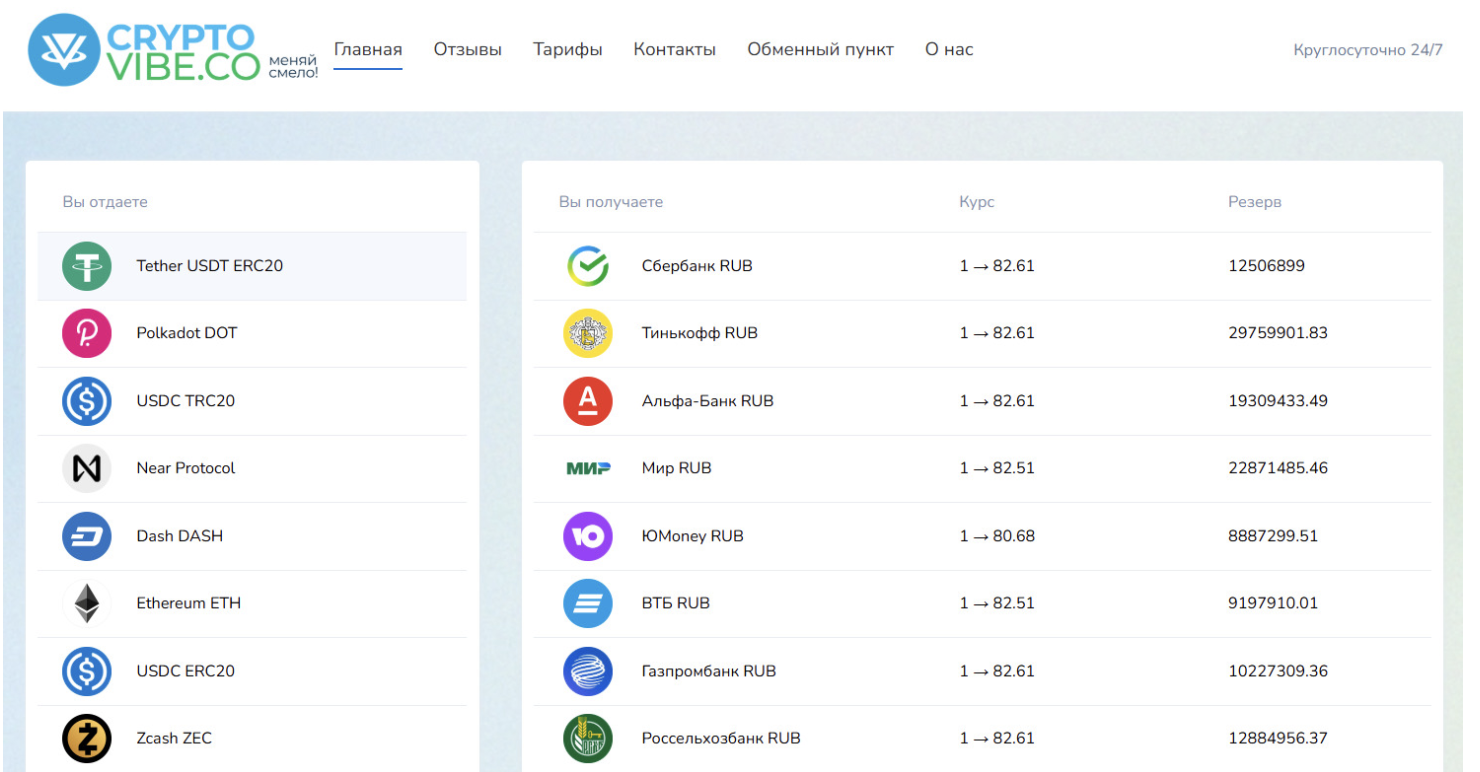Select the USDC ERC20 label

(186, 671)
